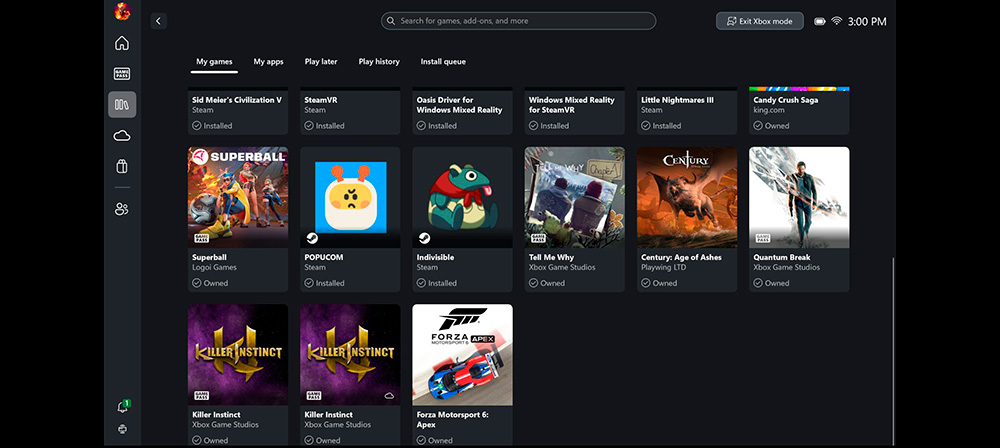Click the Exit Xbox mode button
The width and height of the screenshot is (1000, 448).
coord(760,21)
